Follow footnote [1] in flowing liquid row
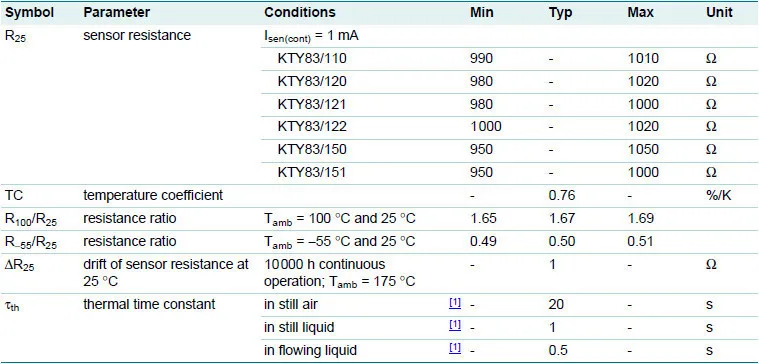 click(455, 349)
